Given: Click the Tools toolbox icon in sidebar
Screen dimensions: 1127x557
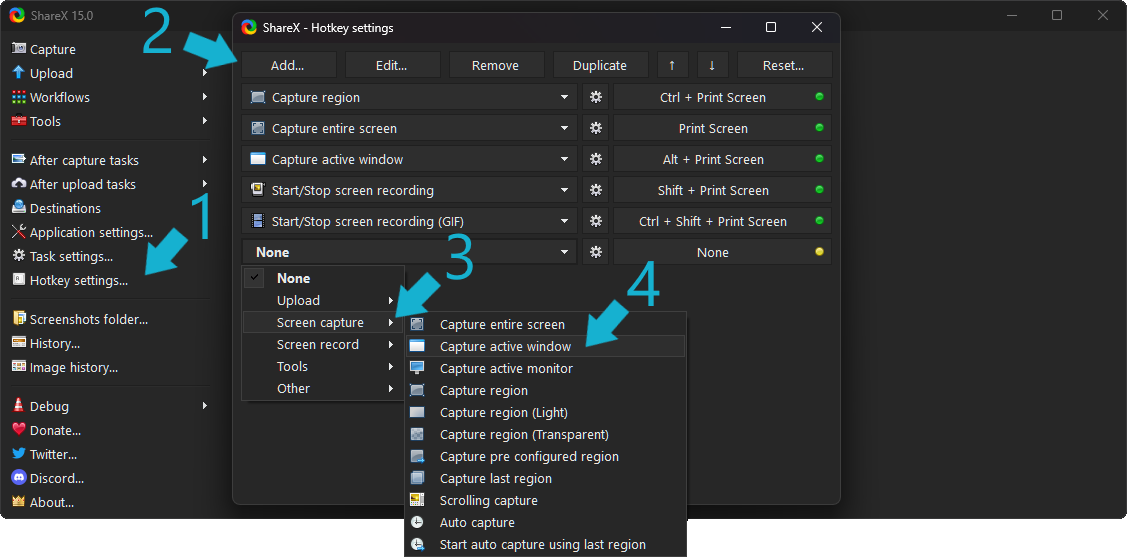Looking at the screenshot, I should (19, 121).
